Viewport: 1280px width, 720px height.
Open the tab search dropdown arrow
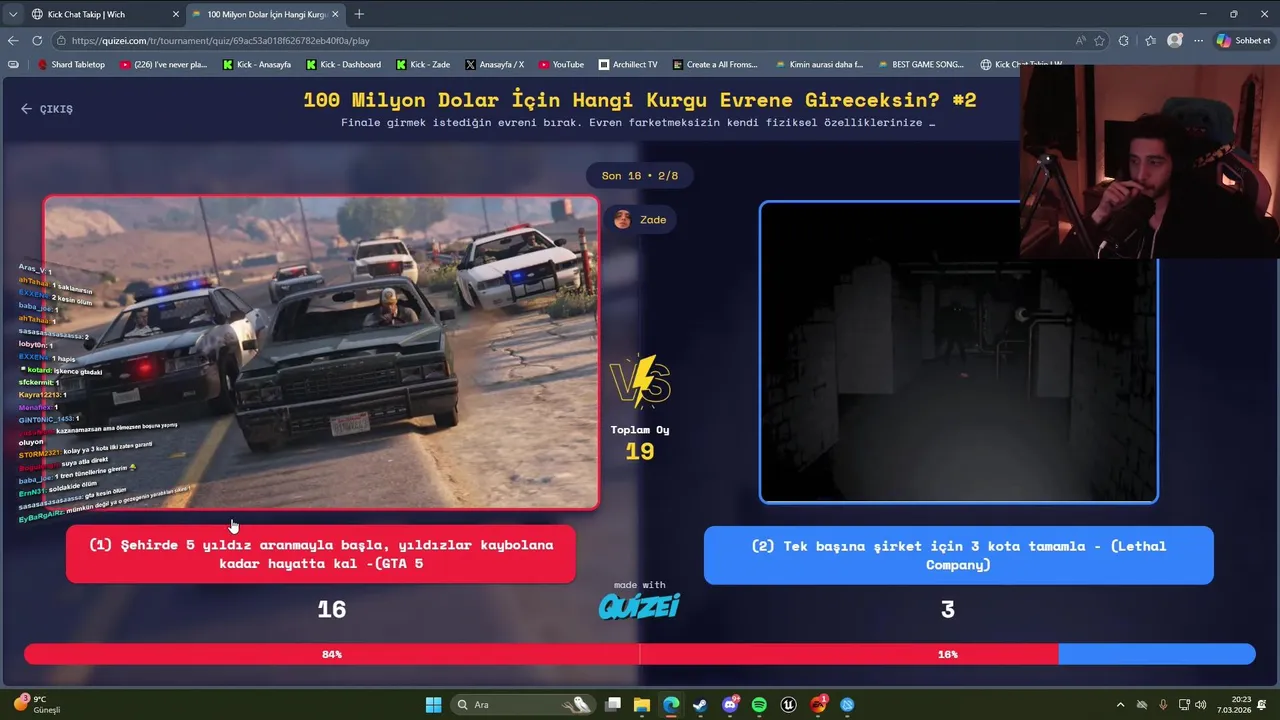[x=13, y=14]
